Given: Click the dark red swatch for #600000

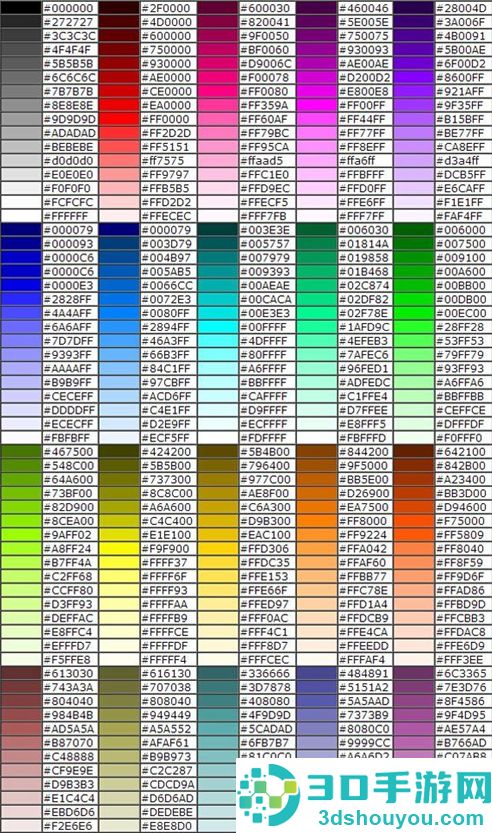Looking at the screenshot, I should [x=118, y=36].
